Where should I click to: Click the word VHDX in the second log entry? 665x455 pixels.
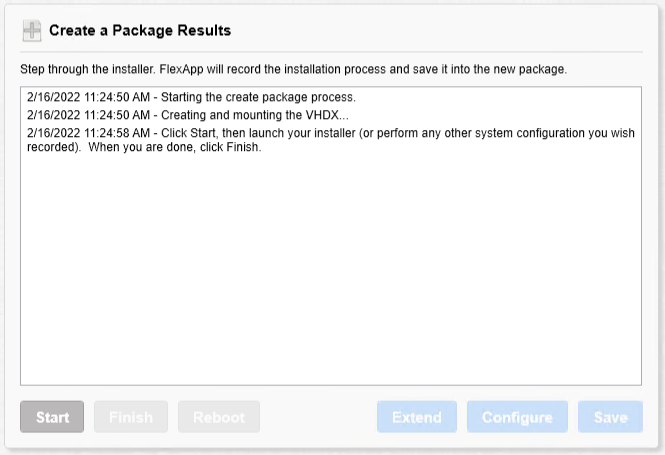click(x=322, y=115)
